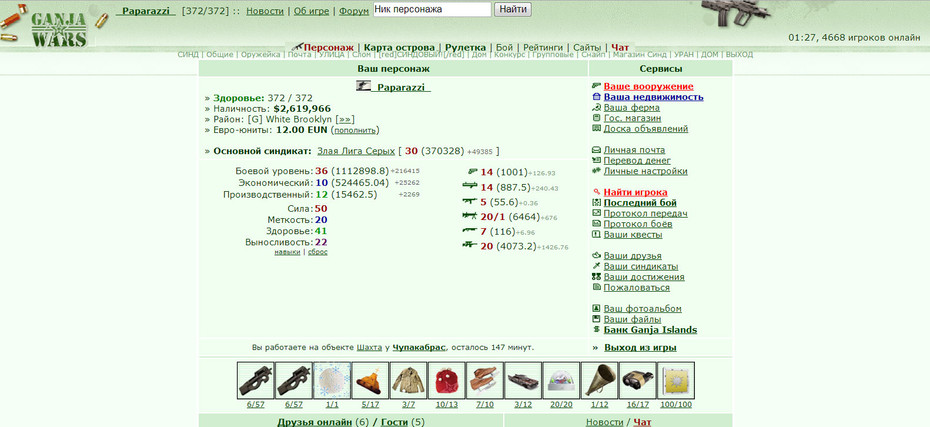This screenshot has width=930, height=427.
Task: Click the megaphone horn item 1/12
Action: click(599, 381)
